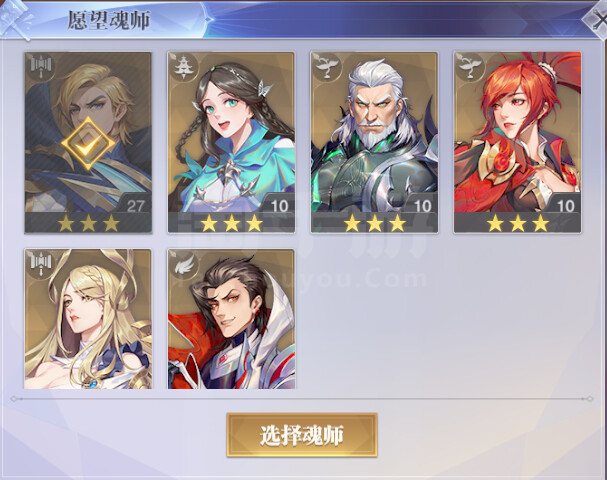
Task: Uncheck the golden checkmark on the blond hero
Action: tap(88, 144)
